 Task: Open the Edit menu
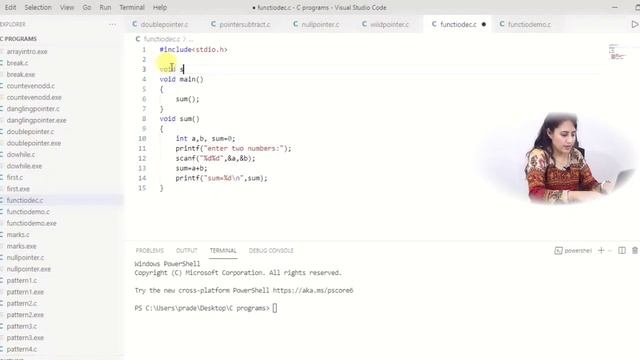click(10, 7)
